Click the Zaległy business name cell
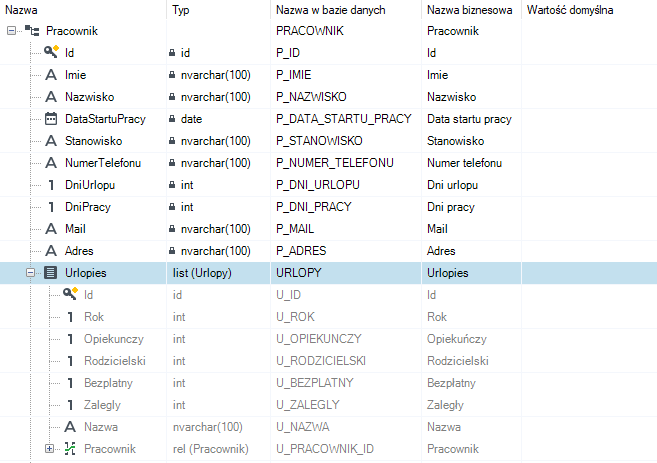 [471, 405]
